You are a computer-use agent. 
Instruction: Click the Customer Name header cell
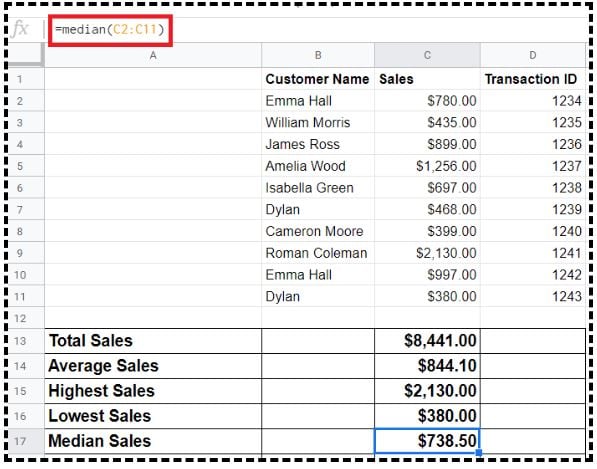(318, 79)
